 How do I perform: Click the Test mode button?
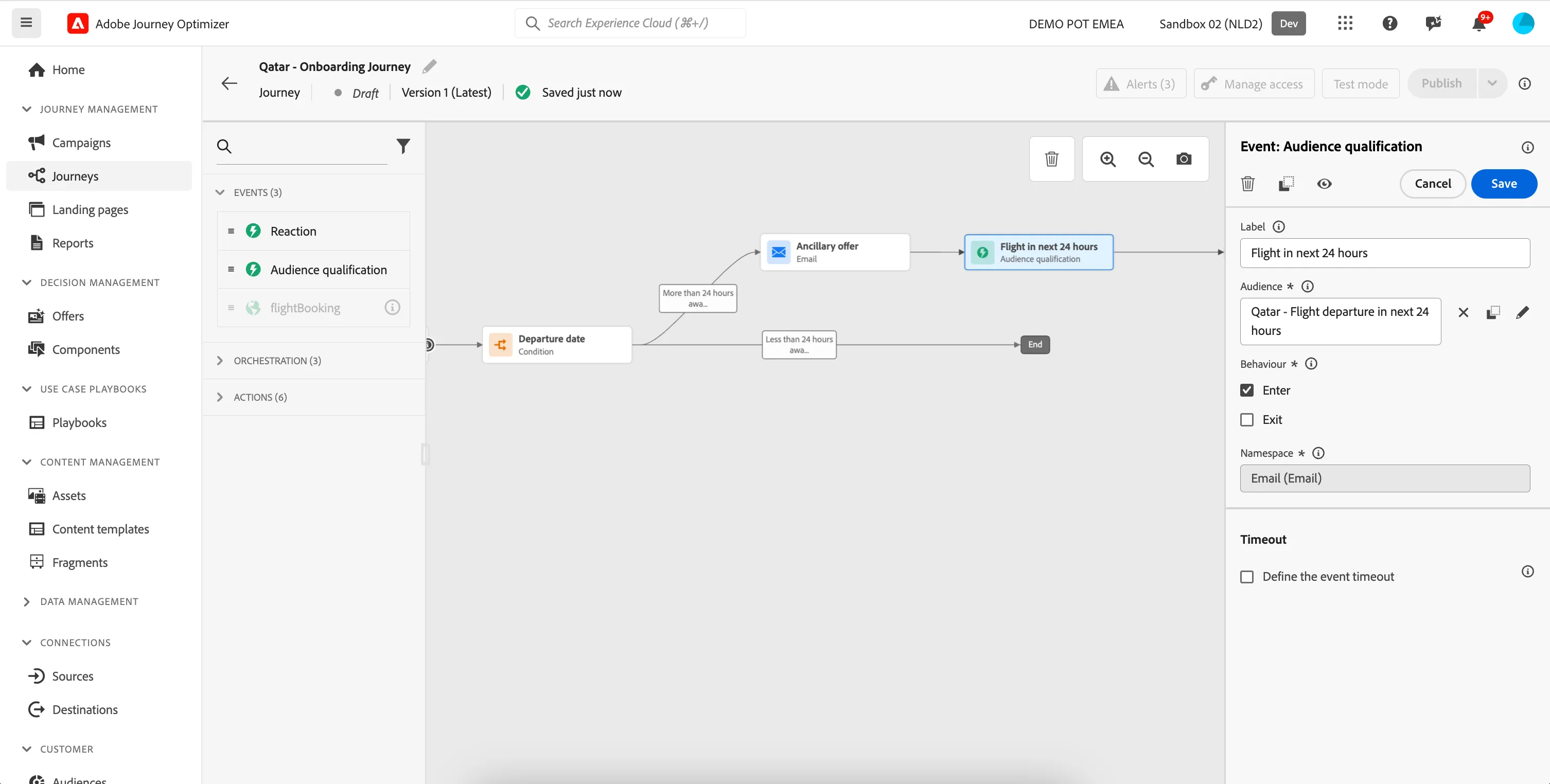click(x=1360, y=84)
